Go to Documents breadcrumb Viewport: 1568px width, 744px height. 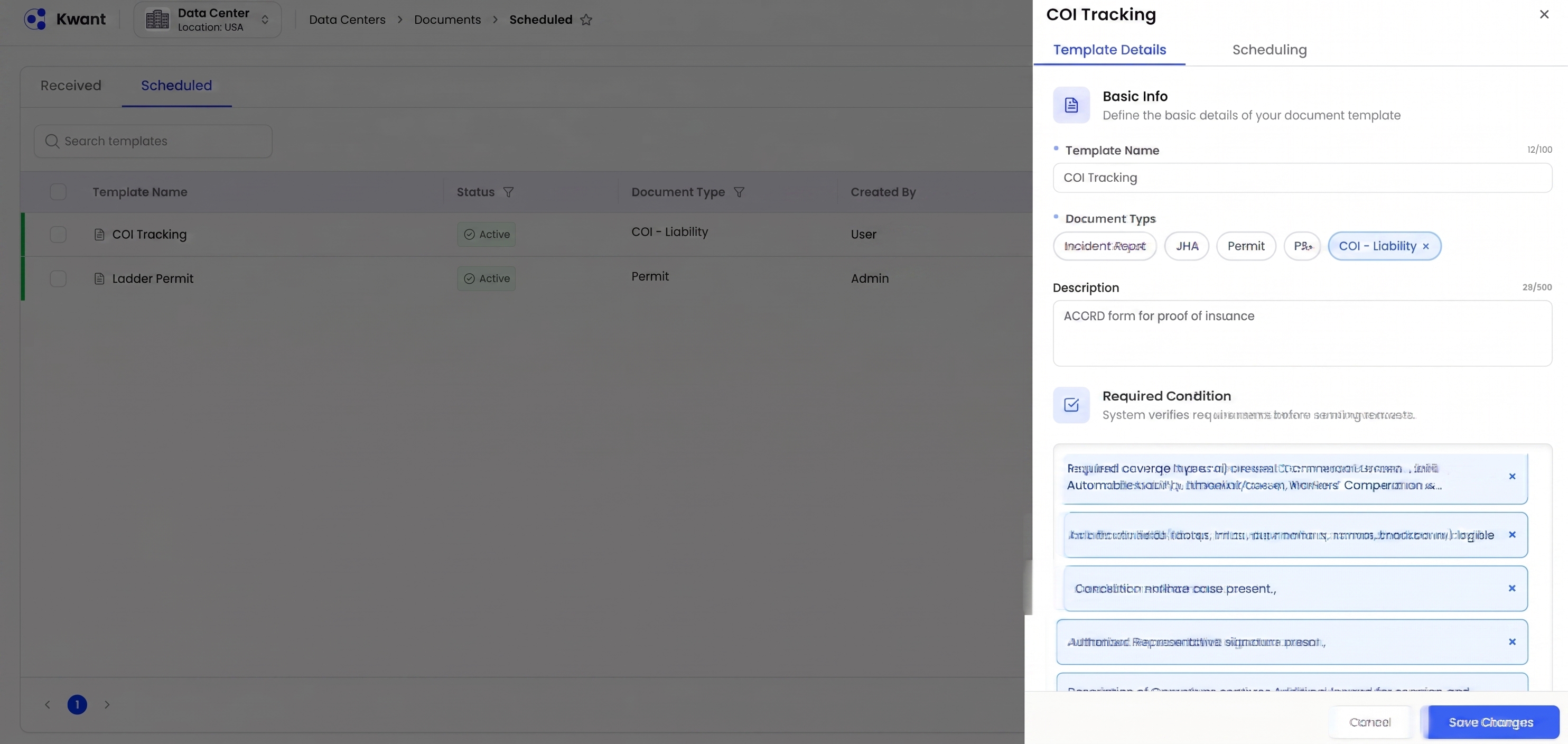447,20
